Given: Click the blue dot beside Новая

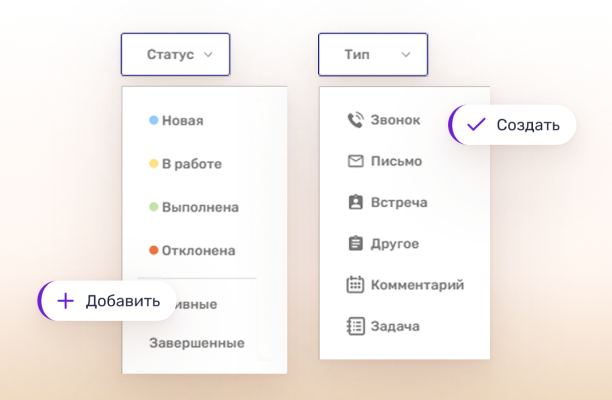Looking at the screenshot, I should [x=154, y=120].
